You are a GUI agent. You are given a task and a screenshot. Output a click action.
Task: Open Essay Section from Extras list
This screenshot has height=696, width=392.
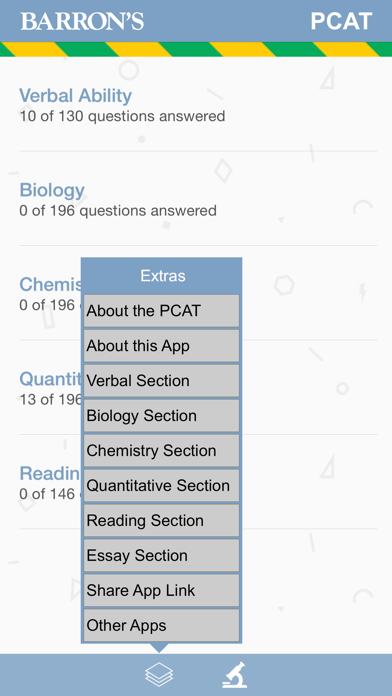[x=161, y=556]
